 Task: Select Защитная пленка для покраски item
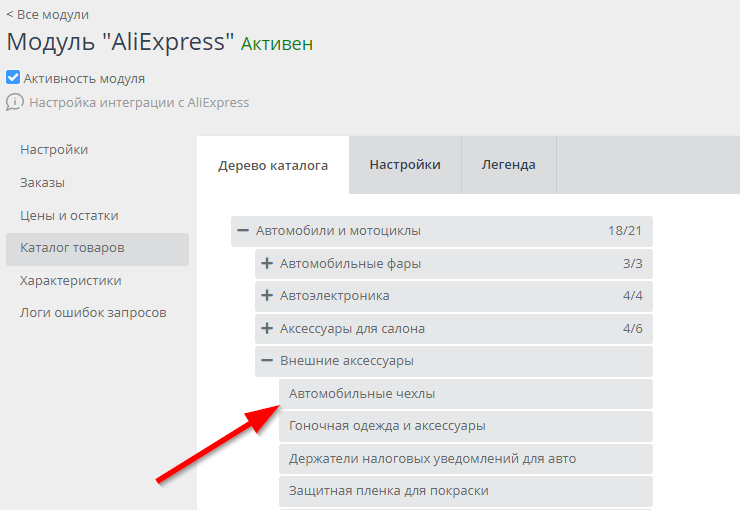(388, 491)
